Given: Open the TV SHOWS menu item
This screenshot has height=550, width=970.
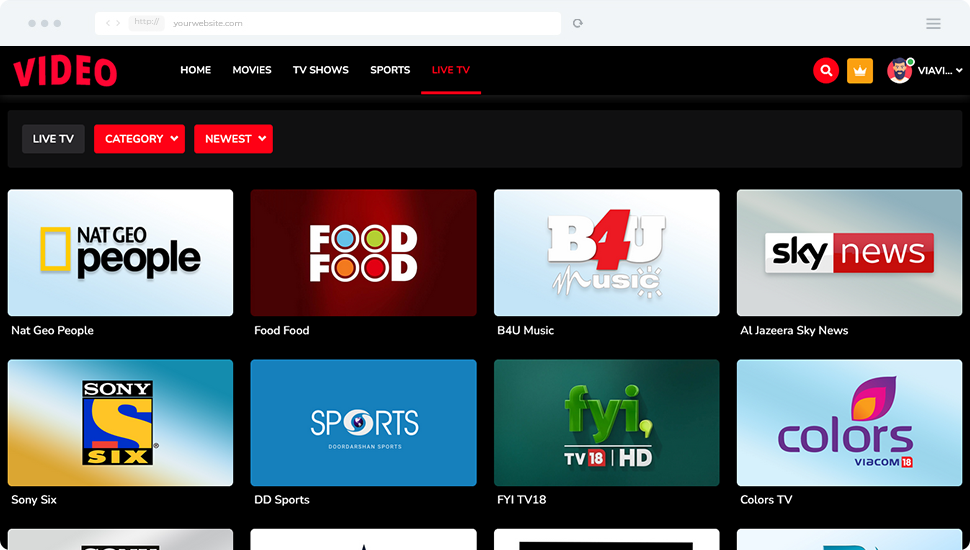Looking at the screenshot, I should (320, 70).
